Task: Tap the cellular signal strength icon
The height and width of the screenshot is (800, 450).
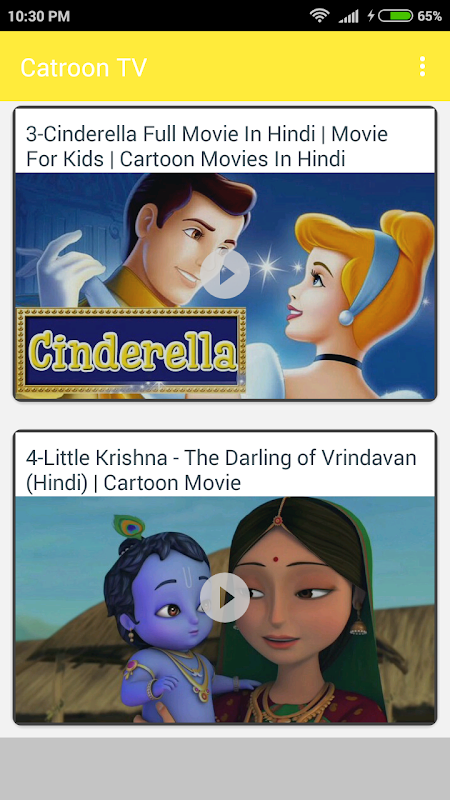Action: pyautogui.click(x=348, y=16)
